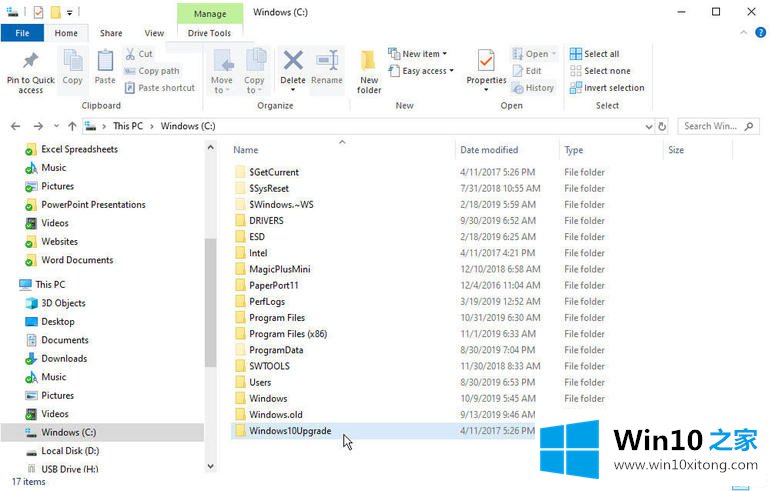This screenshot has height=491, width=770.
Task: Open file History
Action: point(533,88)
